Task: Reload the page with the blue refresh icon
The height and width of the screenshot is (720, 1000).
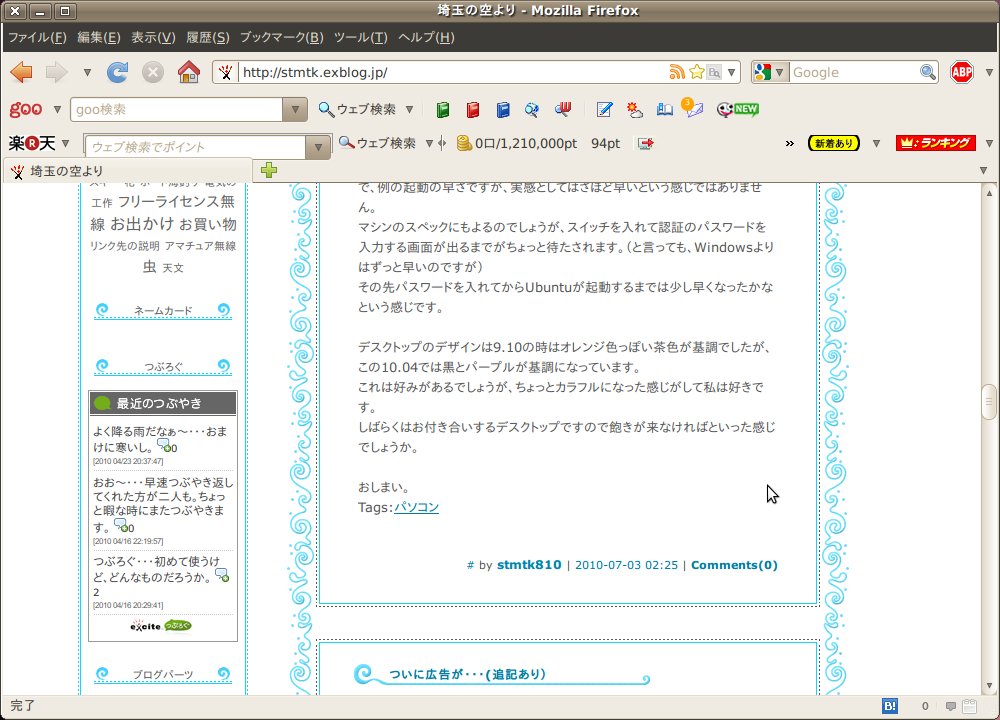Action: click(x=117, y=73)
